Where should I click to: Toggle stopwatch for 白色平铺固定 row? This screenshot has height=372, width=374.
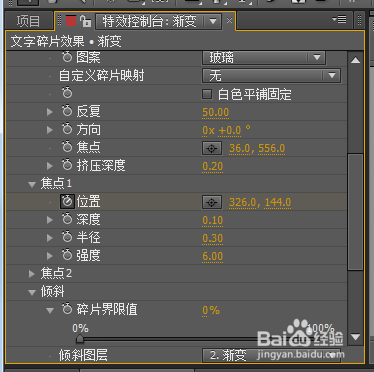click(x=67, y=93)
